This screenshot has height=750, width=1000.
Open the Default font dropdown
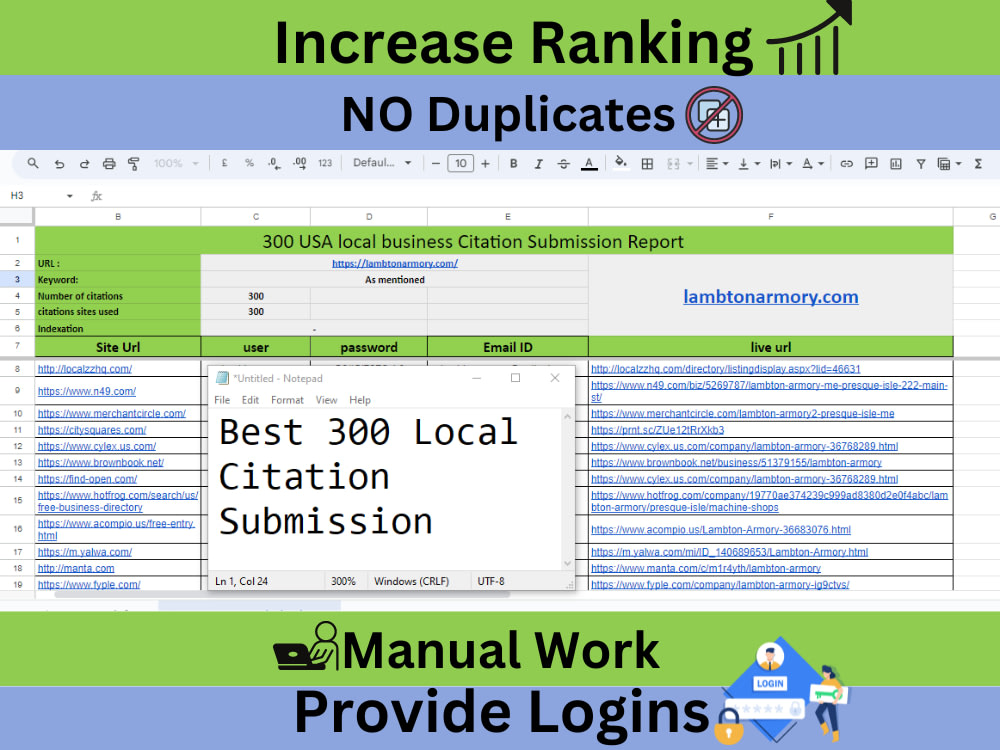click(x=382, y=163)
